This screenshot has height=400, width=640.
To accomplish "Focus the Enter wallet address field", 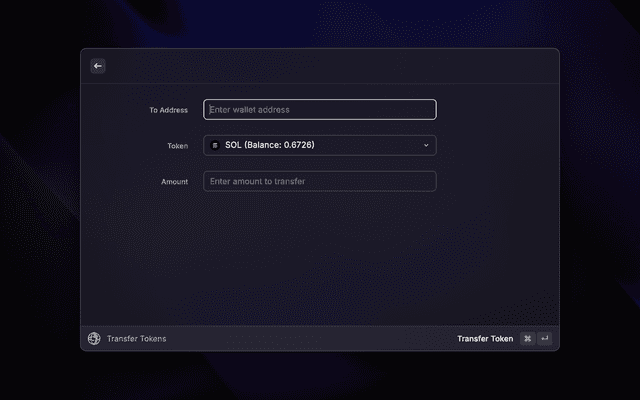I will (x=320, y=110).
